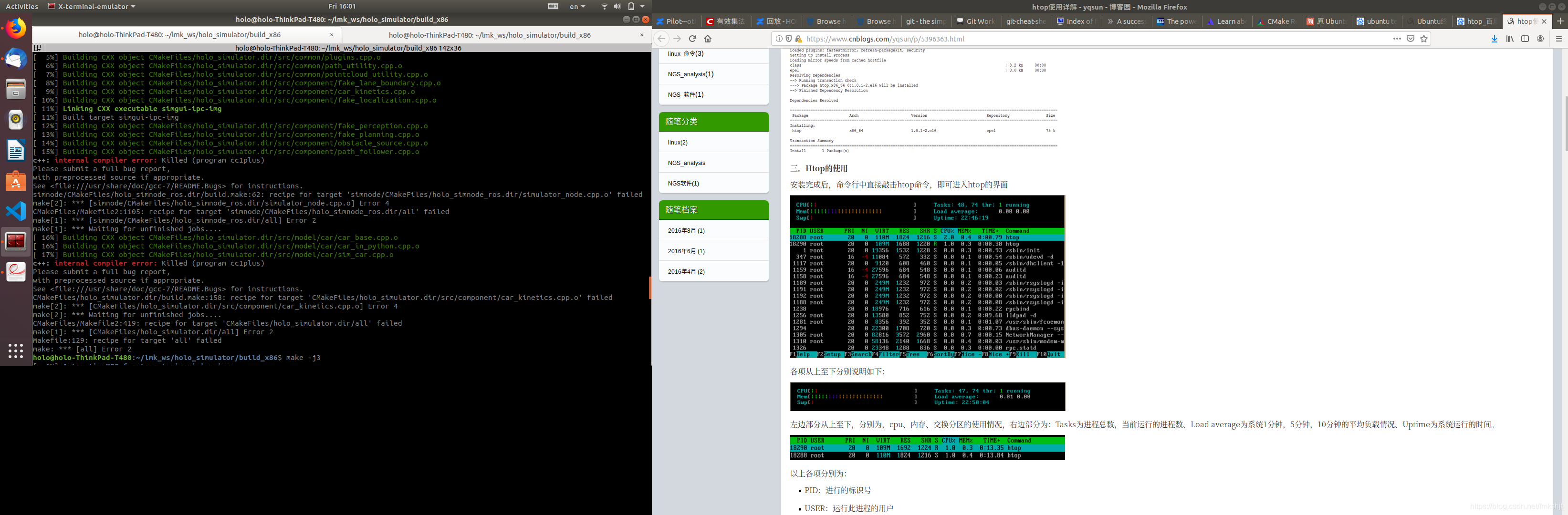The width and height of the screenshot is (1568, 515).
Task: Close the active htop Firefox tab
Action: point(1544,21)
